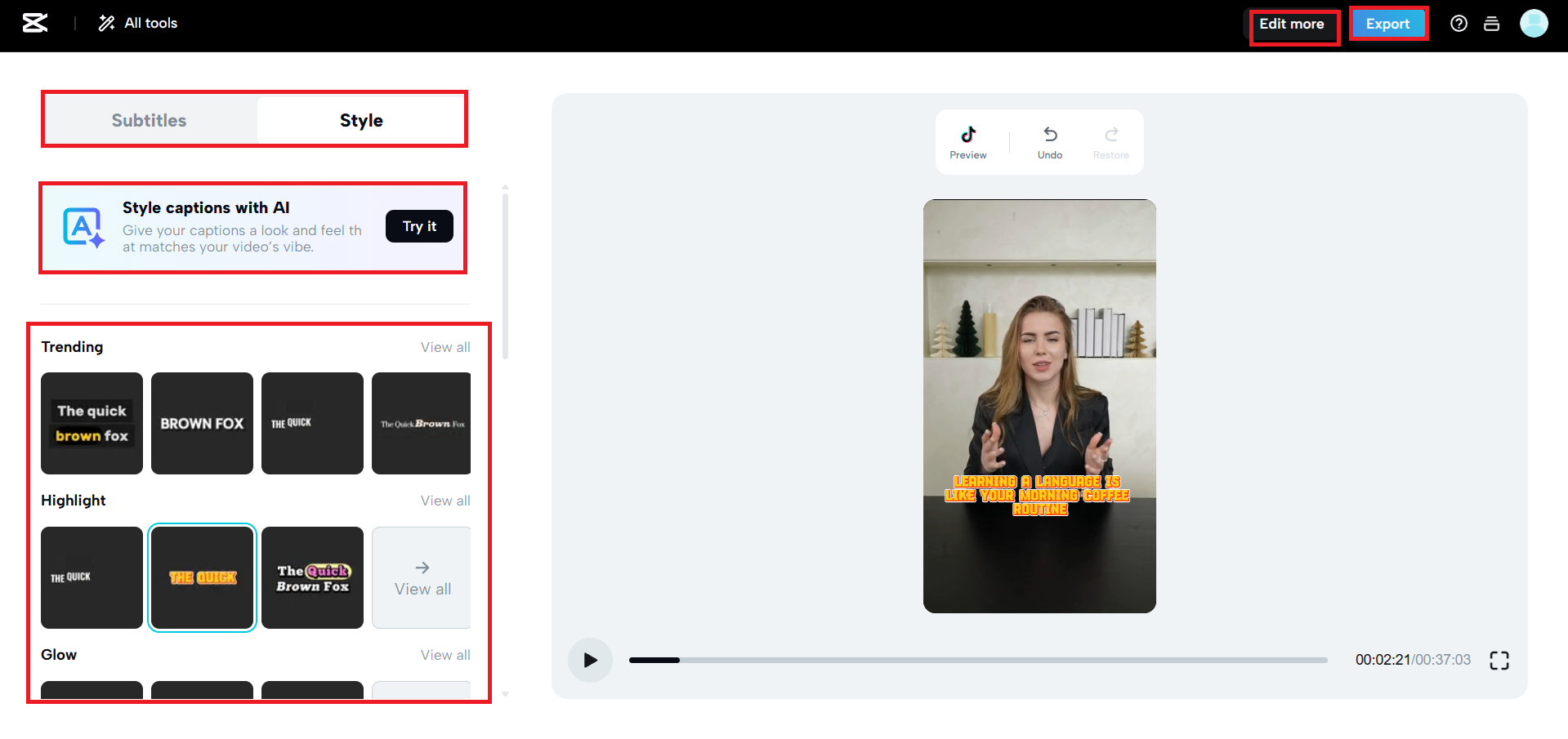Open the layers stack icon in header

[x=1491, y=24]
